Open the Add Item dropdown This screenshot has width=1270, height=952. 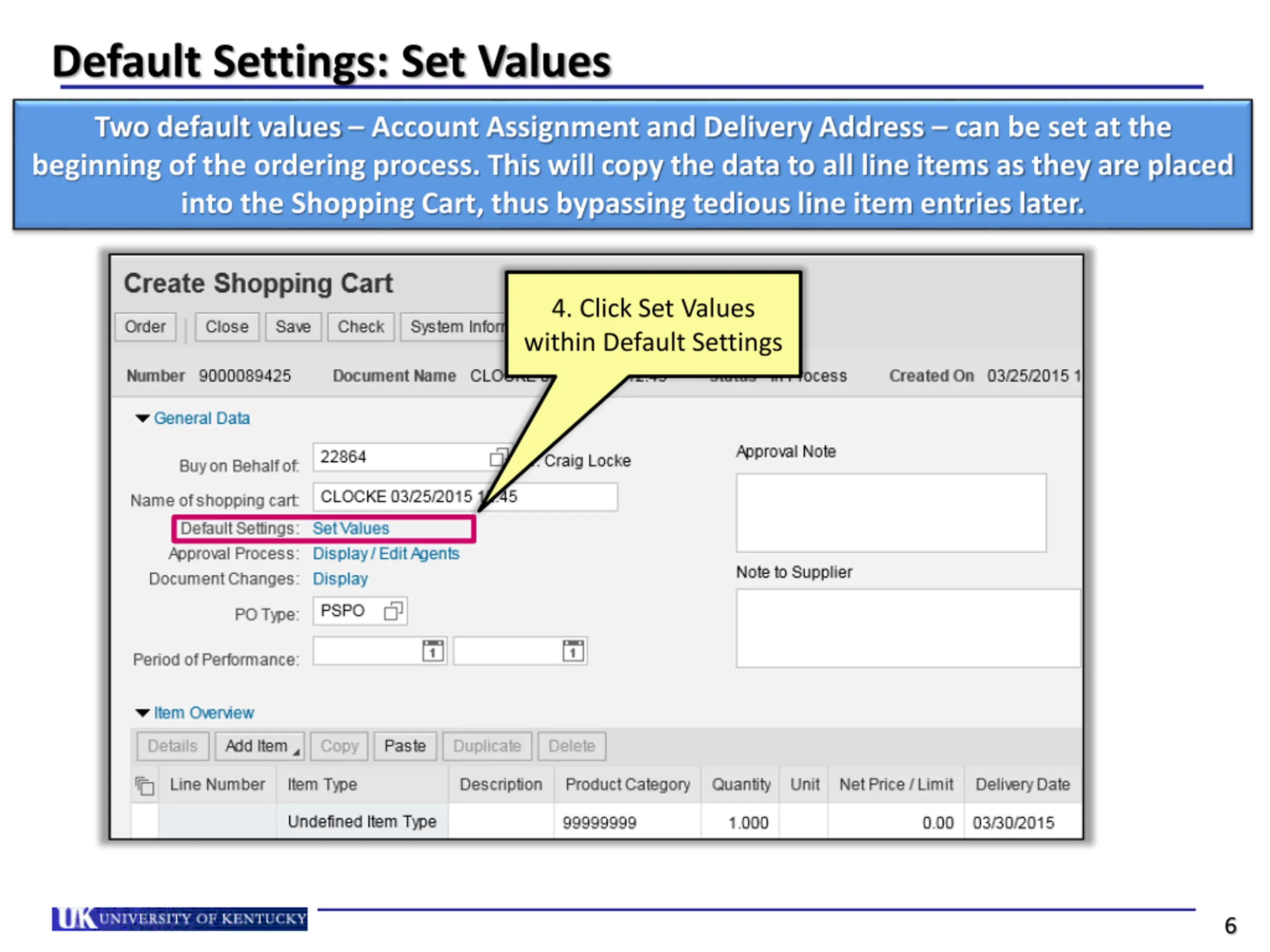point(259,746)
